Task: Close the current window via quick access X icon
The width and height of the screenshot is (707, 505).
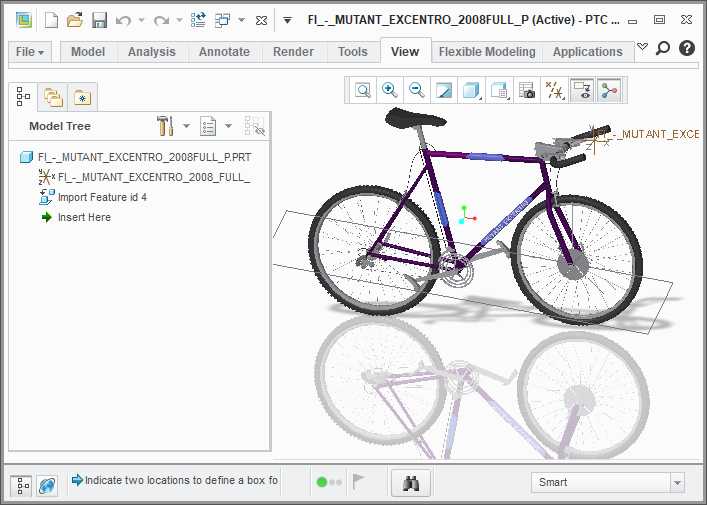Action: 262,20
